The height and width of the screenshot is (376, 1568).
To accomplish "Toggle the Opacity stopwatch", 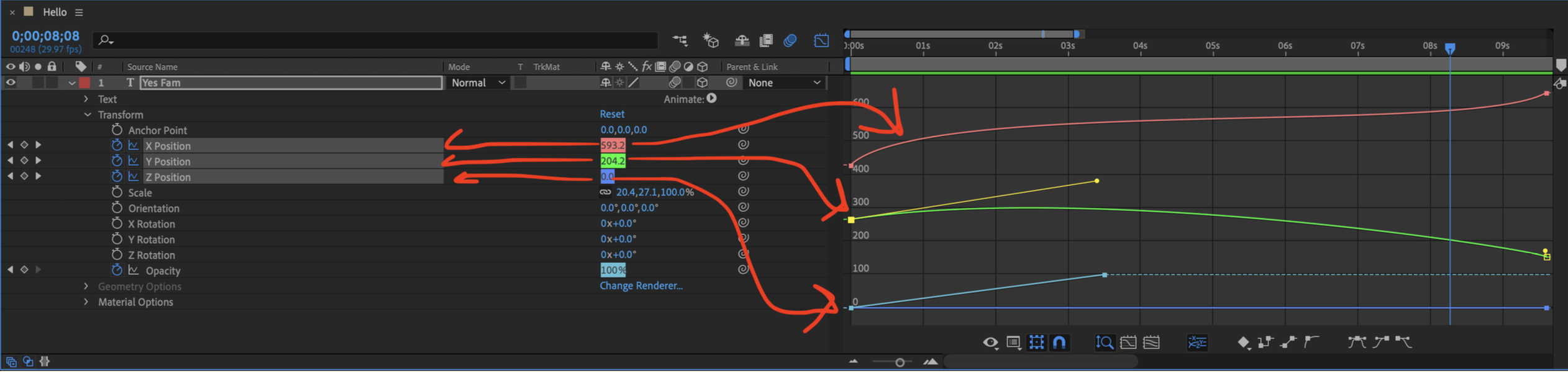I will click(116, 270).
